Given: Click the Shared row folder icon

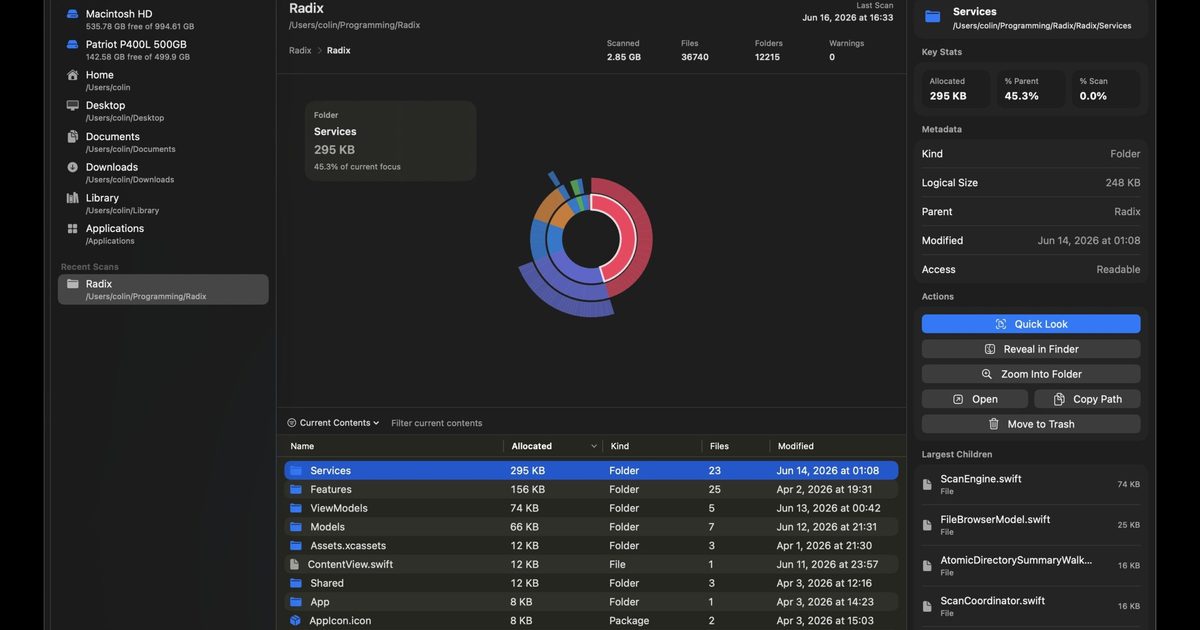Looking at the screenshot, I should (296, 583).
